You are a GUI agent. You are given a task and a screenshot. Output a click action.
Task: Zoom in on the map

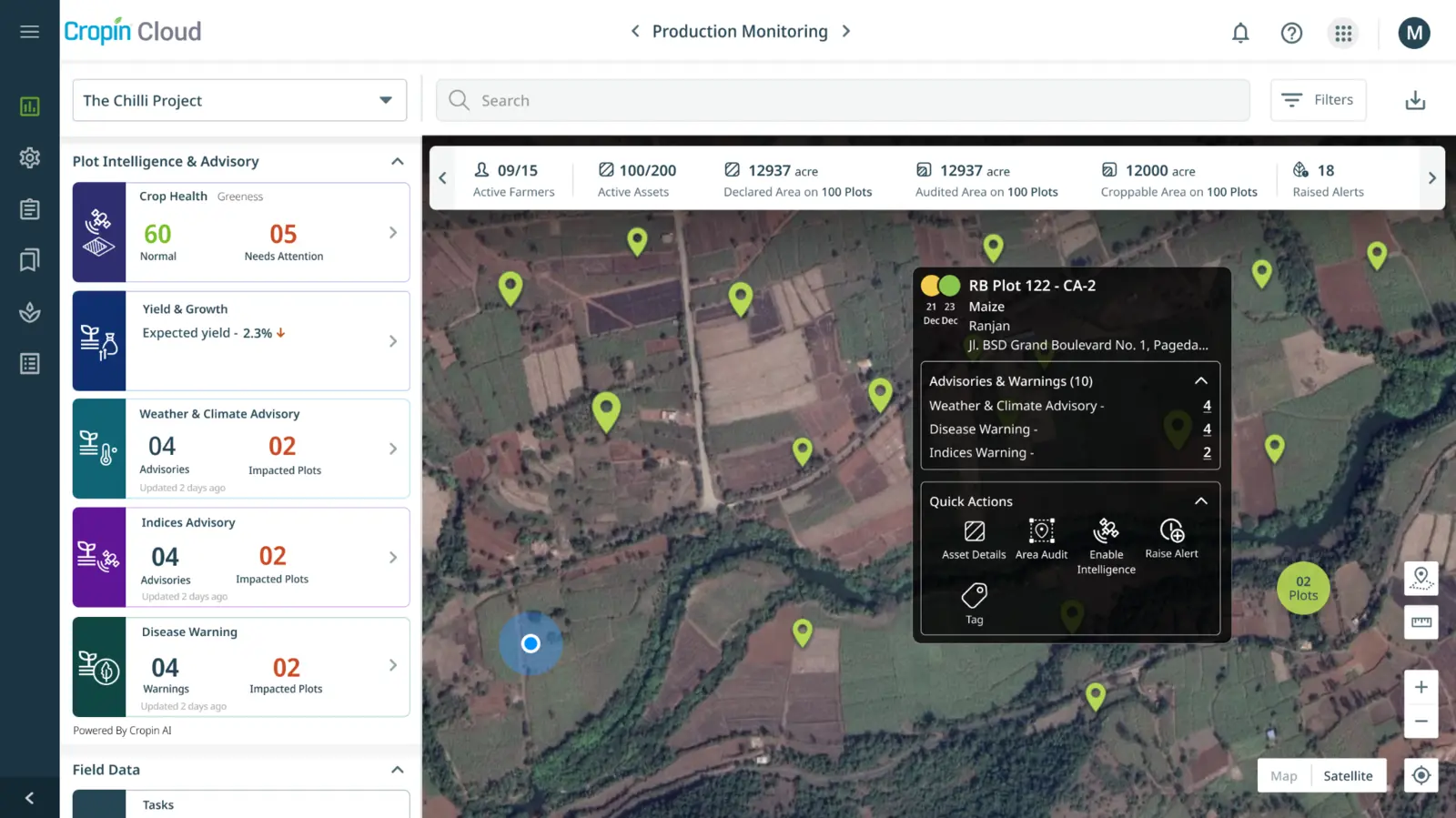1421,687
